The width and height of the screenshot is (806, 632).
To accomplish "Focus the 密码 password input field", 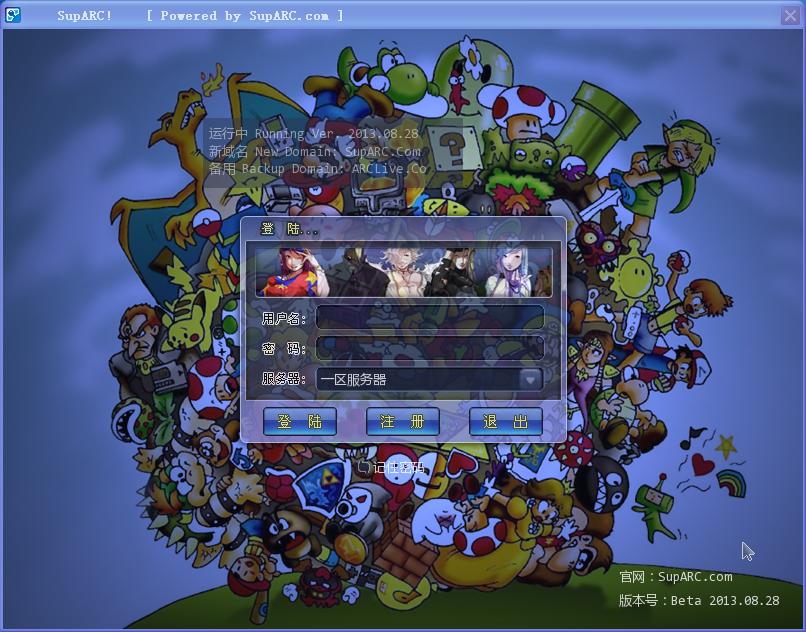I will (430, 348).
